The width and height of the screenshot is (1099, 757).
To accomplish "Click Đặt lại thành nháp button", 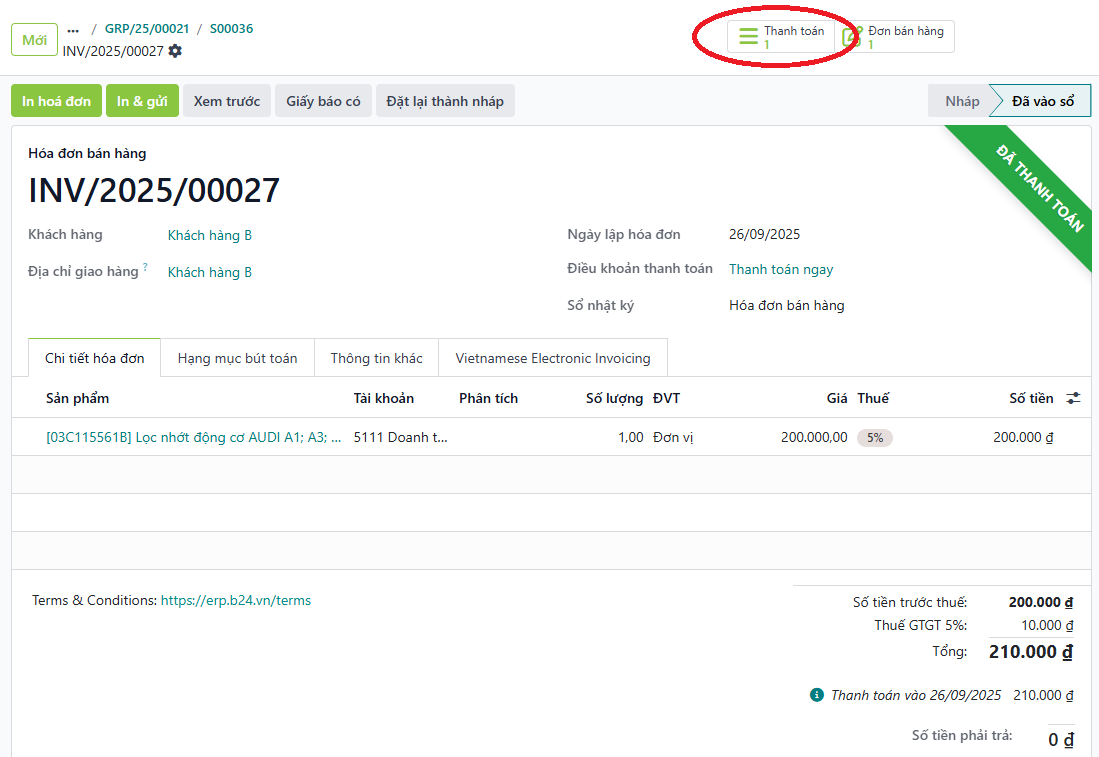I will click(445, 101).
